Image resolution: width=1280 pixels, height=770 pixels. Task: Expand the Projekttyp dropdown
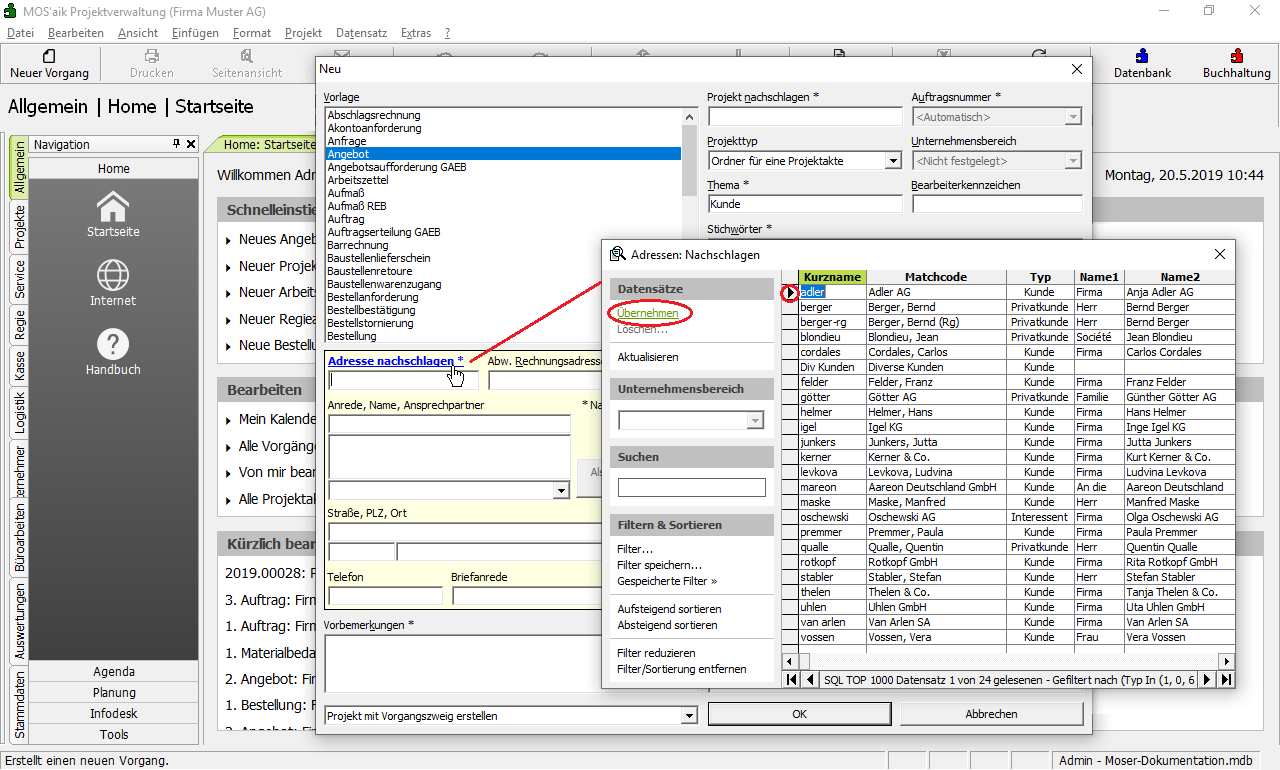tap(893, 161)
